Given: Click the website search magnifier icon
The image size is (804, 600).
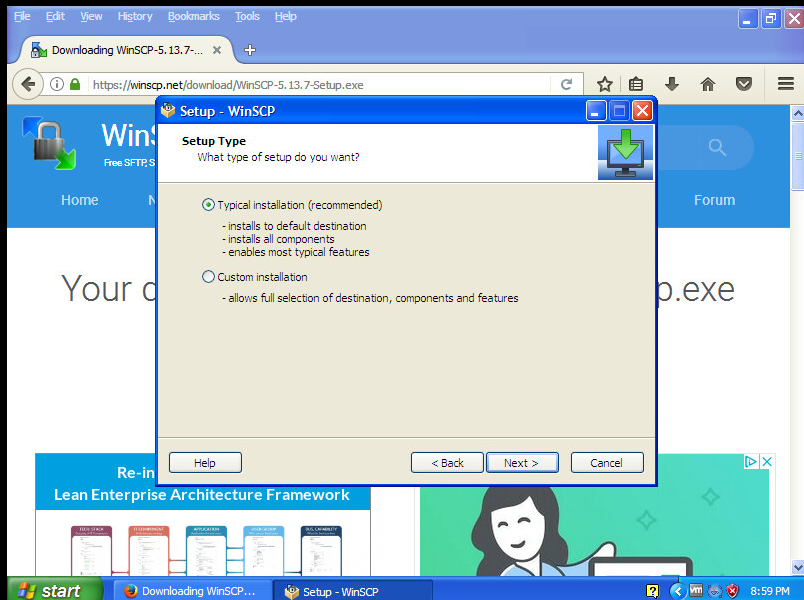Looking at the screenshot, I should tap(717, 148).
